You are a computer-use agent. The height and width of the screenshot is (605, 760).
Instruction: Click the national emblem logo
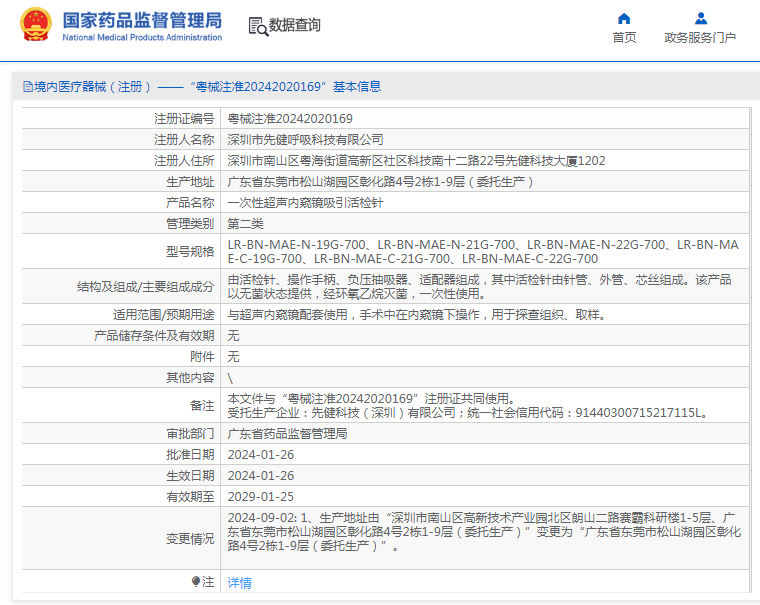pos(35,24)
